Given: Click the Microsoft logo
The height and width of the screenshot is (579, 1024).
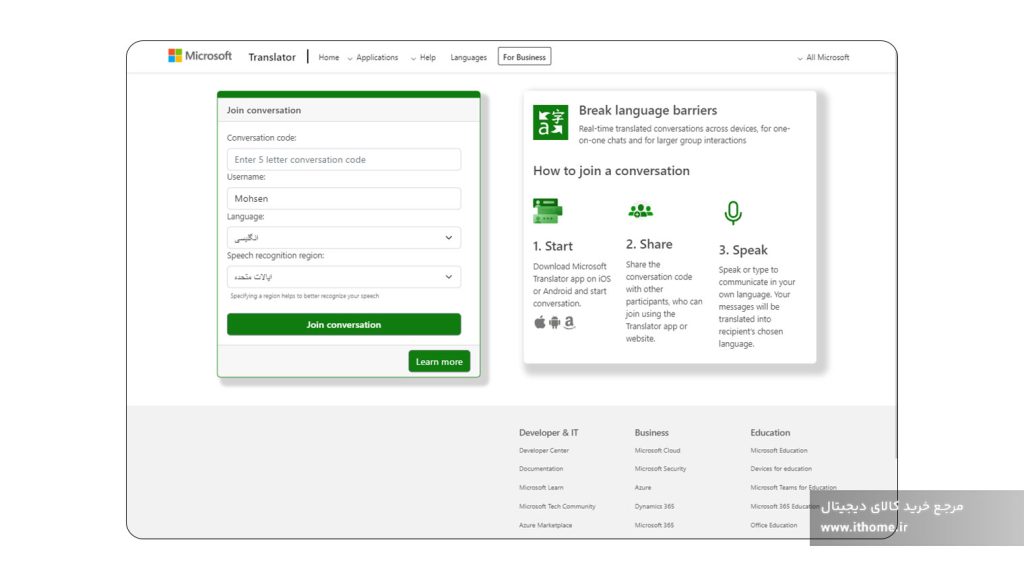Looking at the screenshot, I should coord(200,56).
